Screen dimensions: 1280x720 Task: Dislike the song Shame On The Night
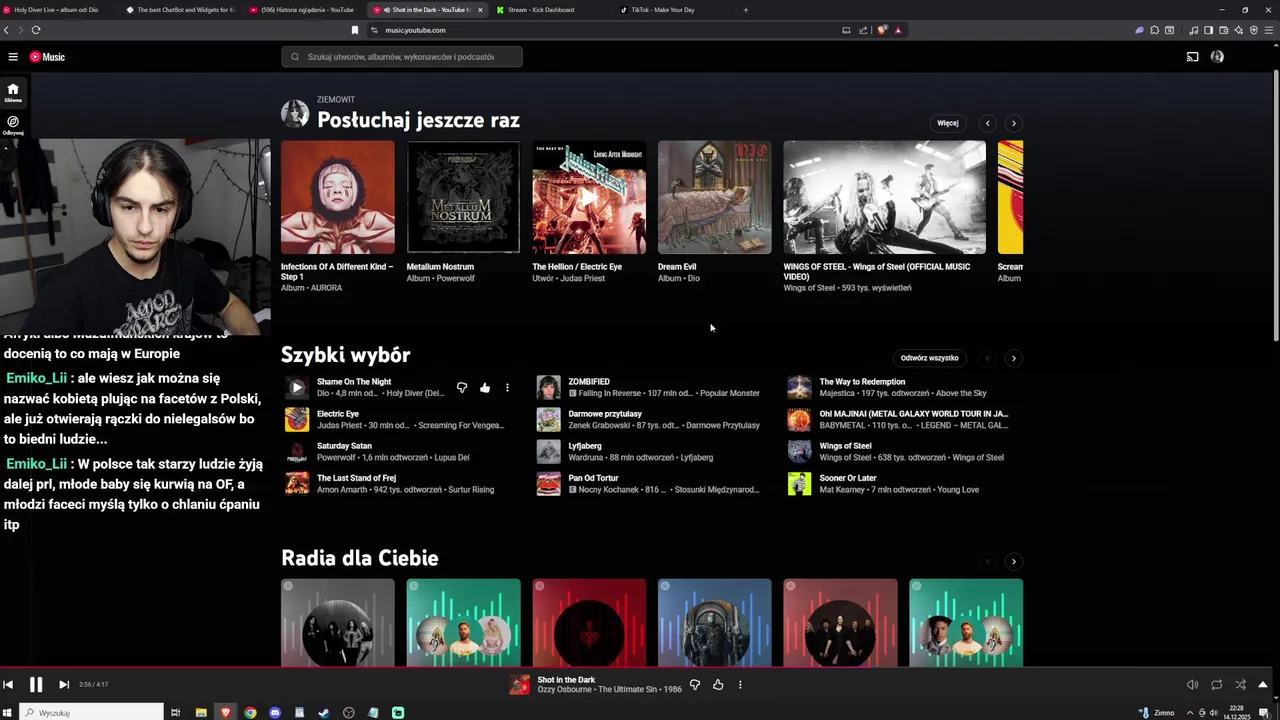coord(462,388)
